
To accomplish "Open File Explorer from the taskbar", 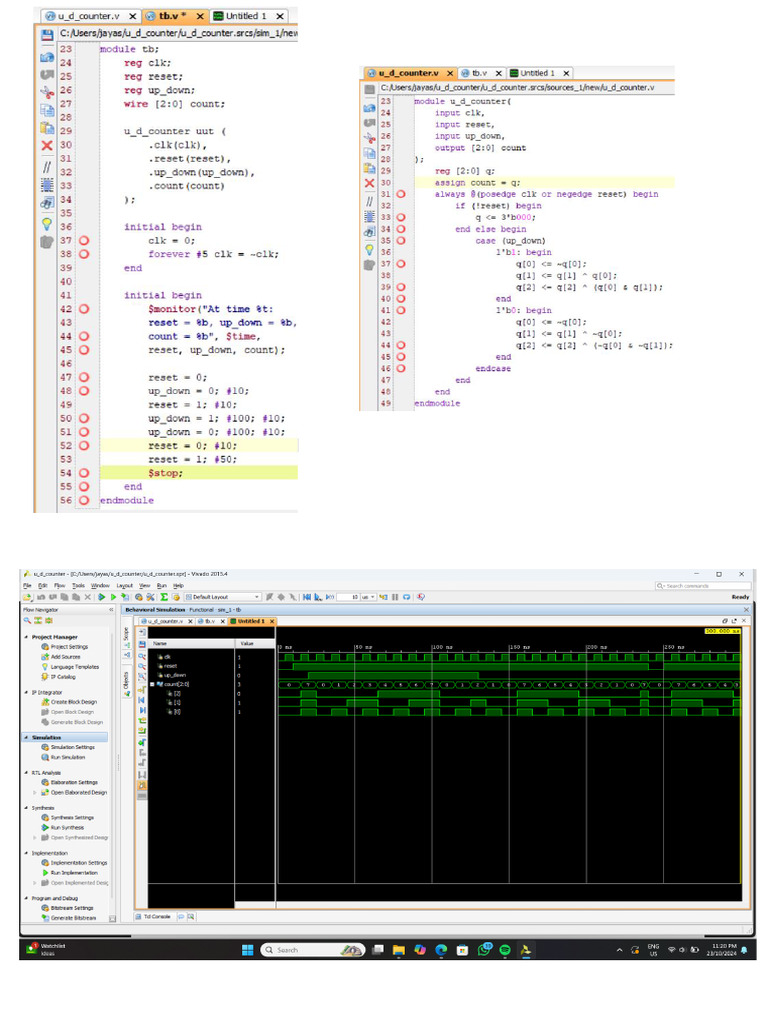I will pyautogui.click(x=398, y=950).
